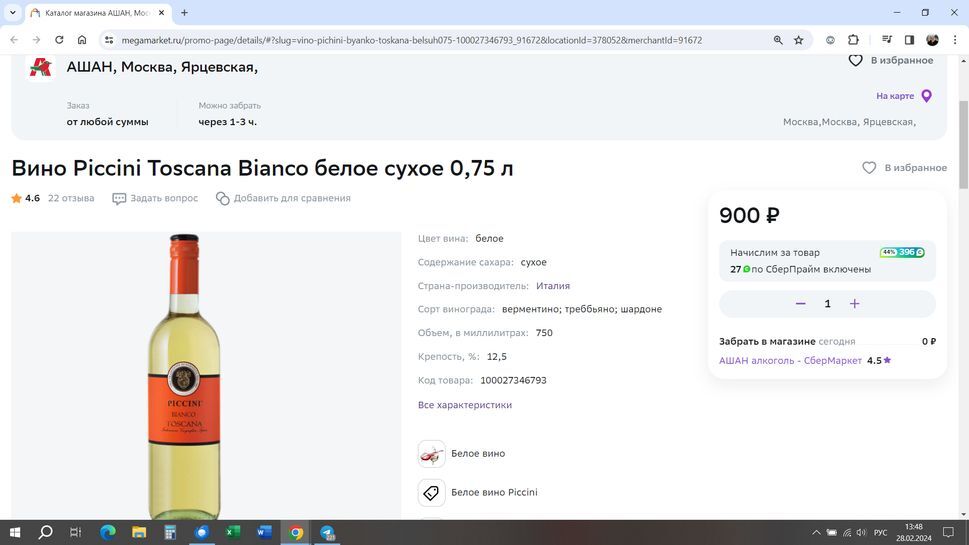Click the РУС language indicator
This screenshot has height=545, width=969.
point(881,532)
